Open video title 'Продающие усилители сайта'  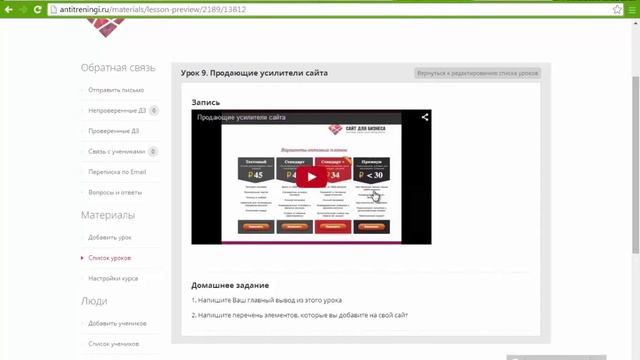[x=241, y=117]
